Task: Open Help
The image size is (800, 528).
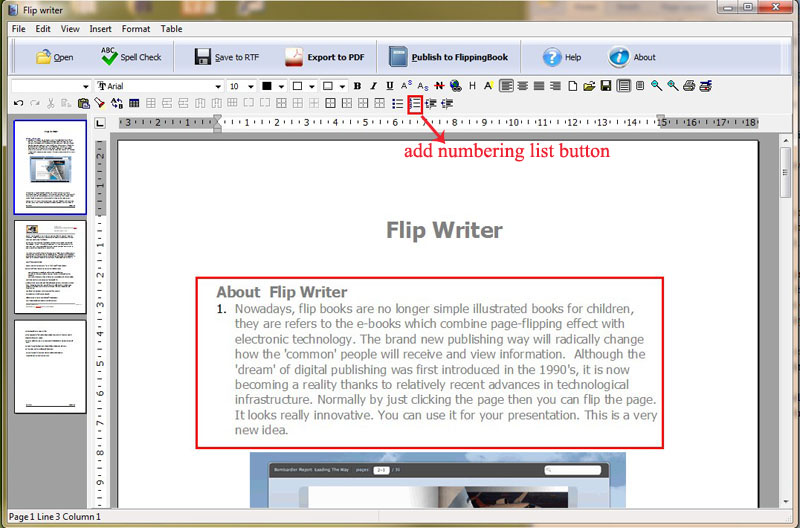Action: [x=562, y=57]
